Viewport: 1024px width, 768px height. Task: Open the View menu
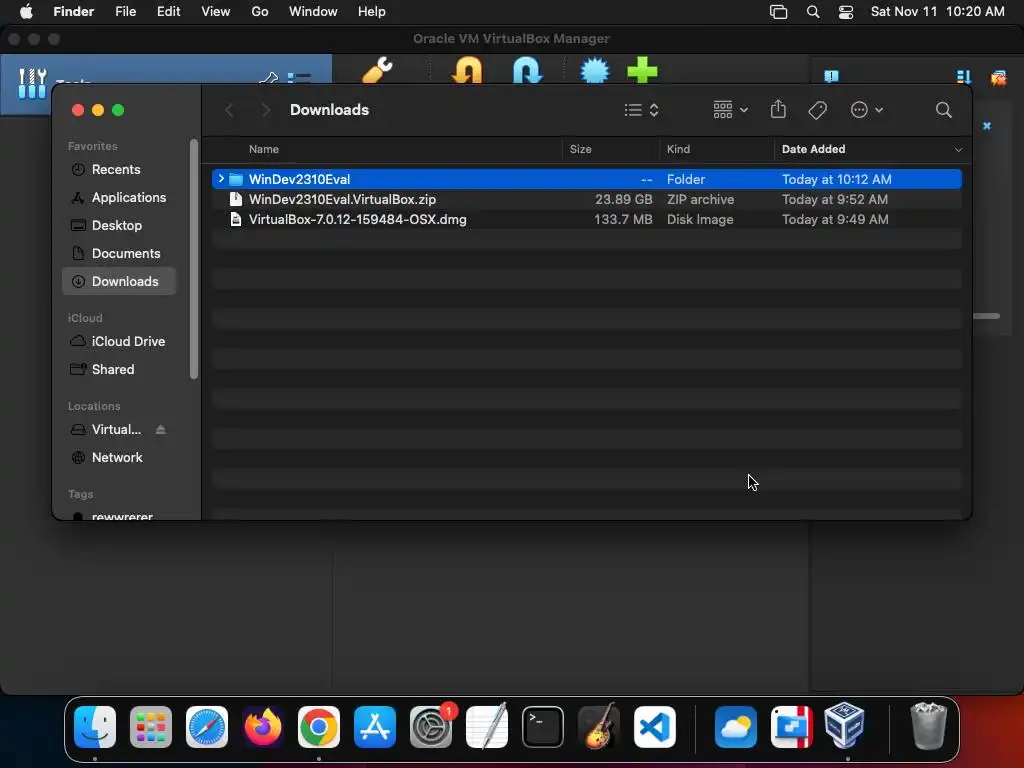216,12
